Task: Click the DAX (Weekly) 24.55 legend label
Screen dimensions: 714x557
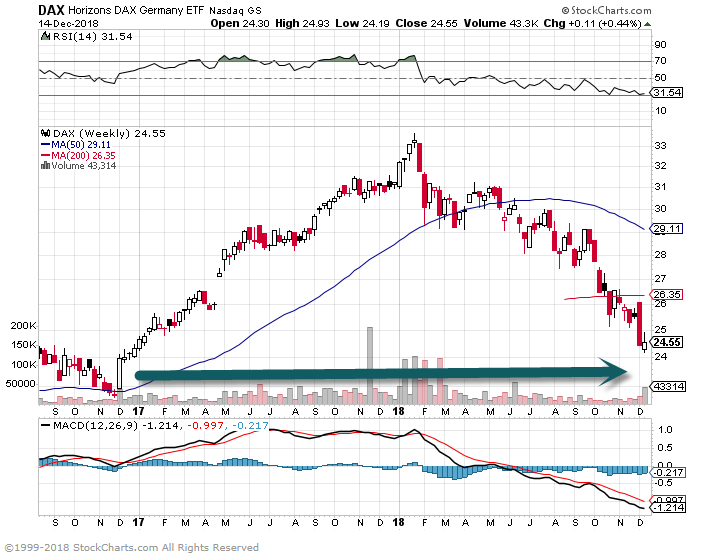Action: [x=109, y=133]
